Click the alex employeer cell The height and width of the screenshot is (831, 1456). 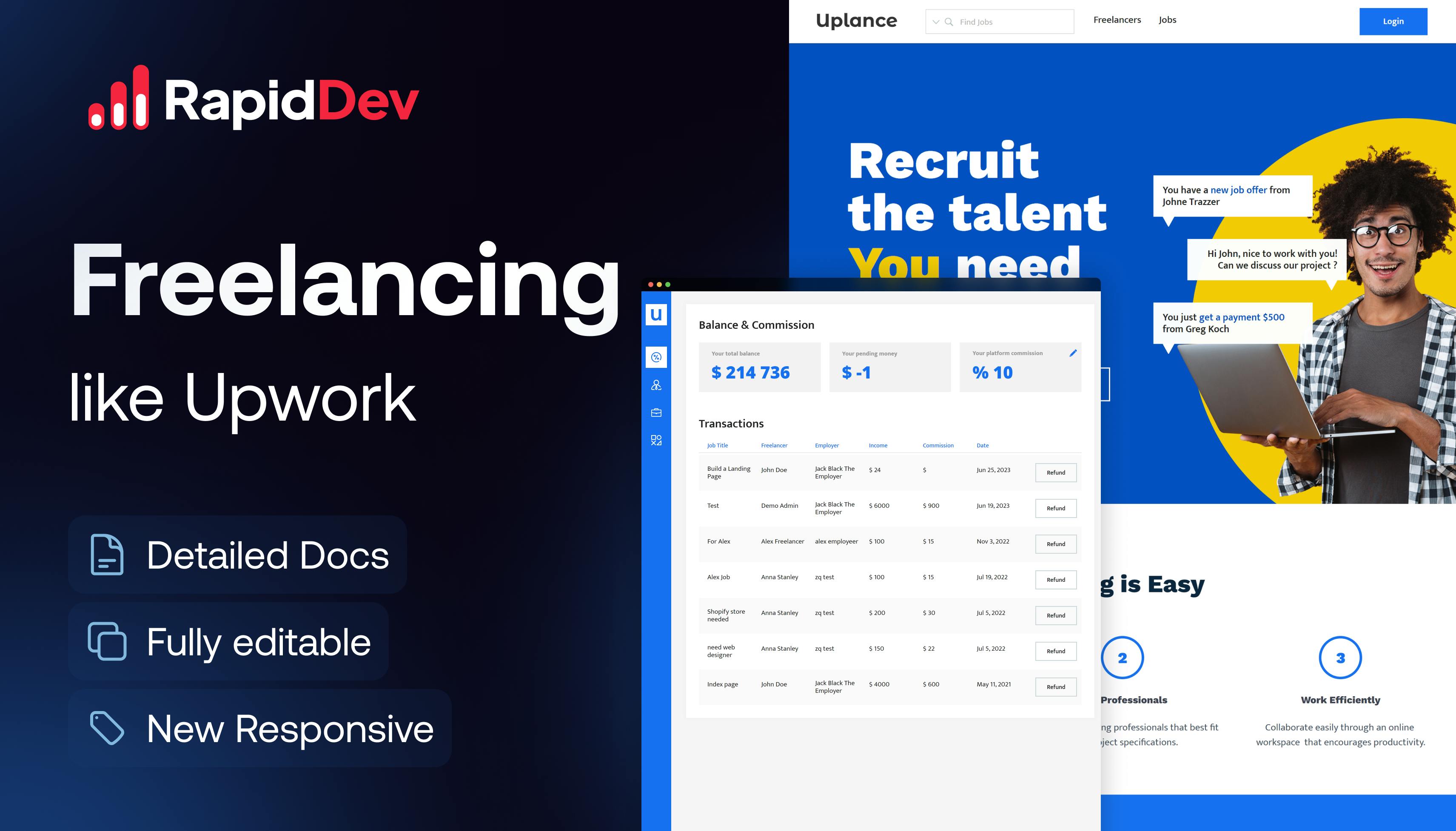coord(836,542)
